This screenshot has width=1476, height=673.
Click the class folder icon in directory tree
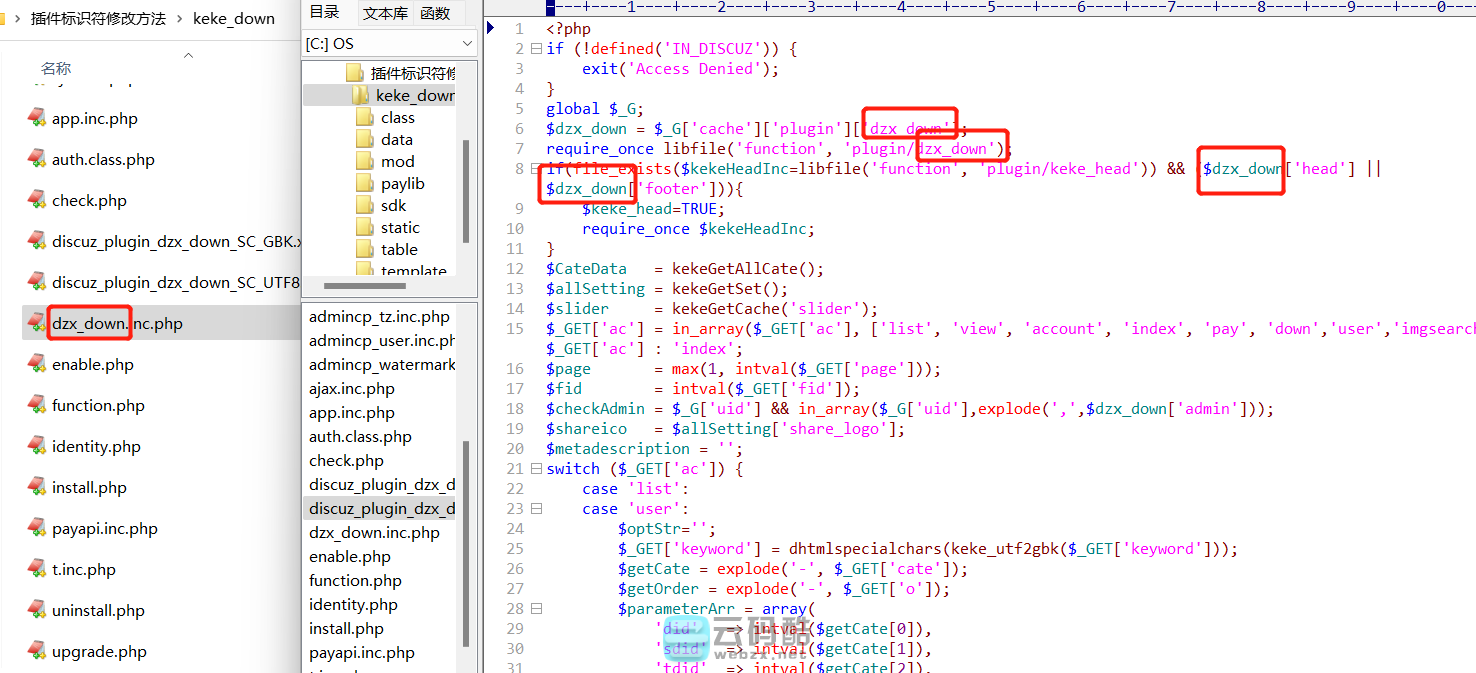pos(365,118)
